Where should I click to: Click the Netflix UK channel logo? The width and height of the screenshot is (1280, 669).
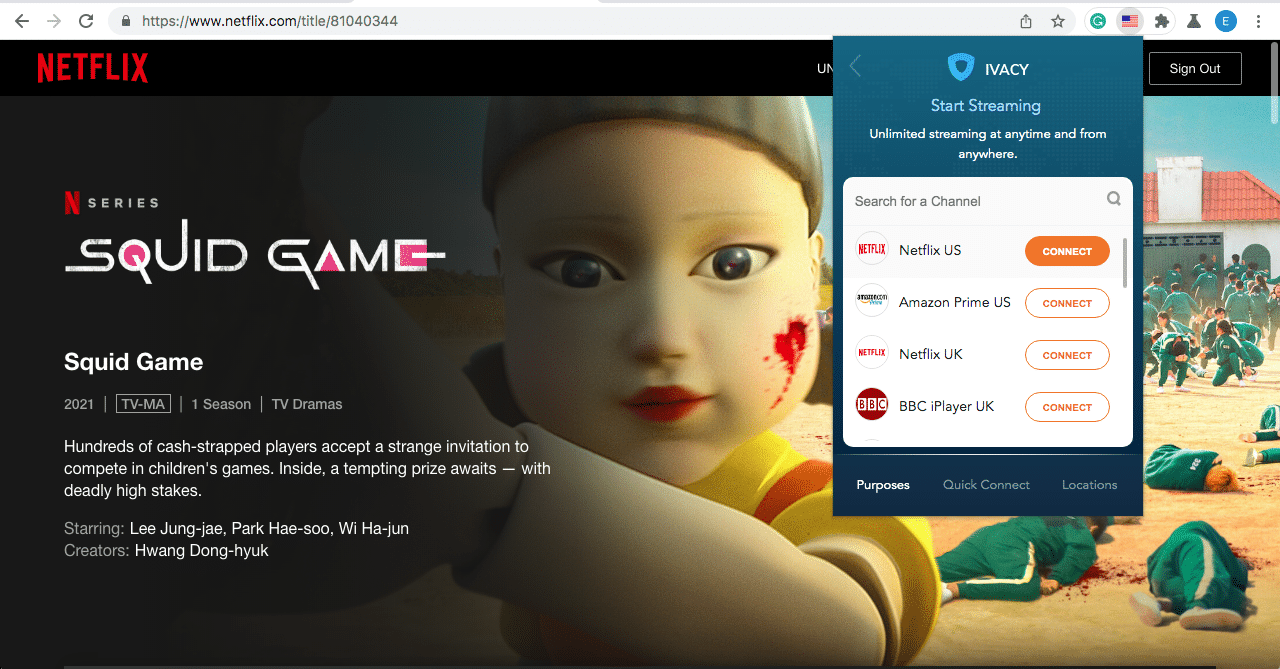(872, 354)
